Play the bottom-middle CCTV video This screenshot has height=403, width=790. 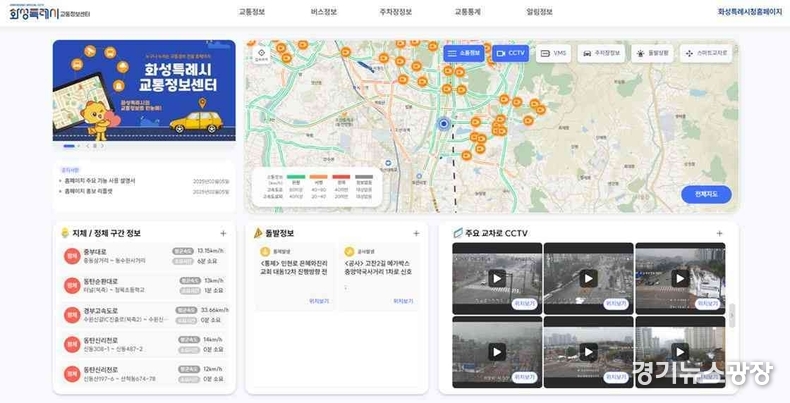pyautogui.click(x=588, y=352)
